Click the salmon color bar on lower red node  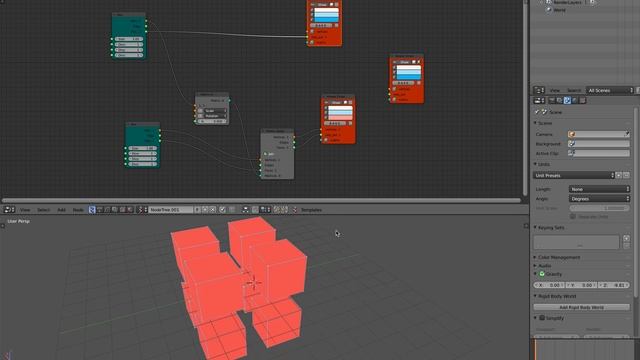pos(340,118)
